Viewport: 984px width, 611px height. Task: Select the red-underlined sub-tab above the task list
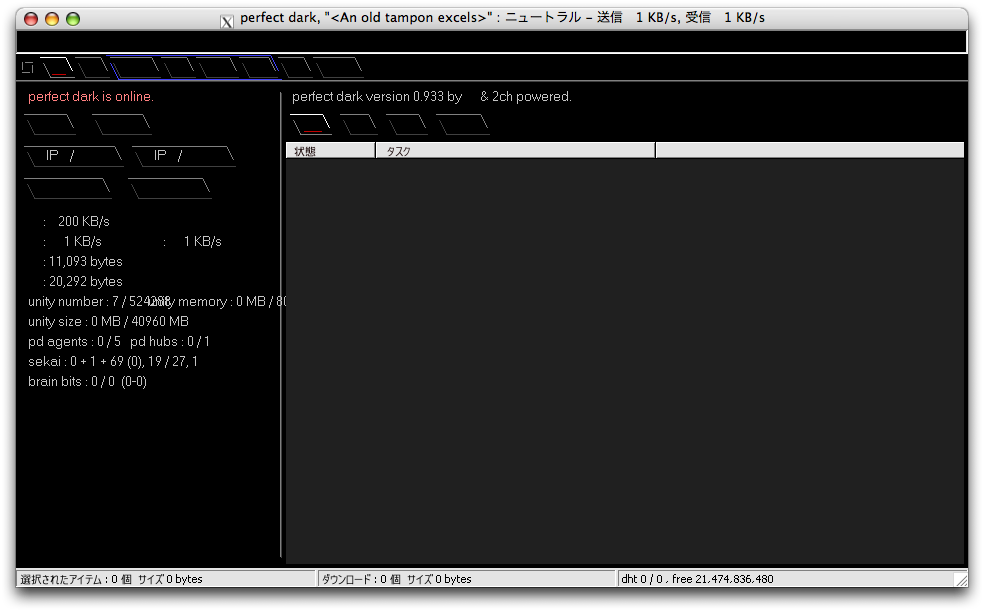311,124
